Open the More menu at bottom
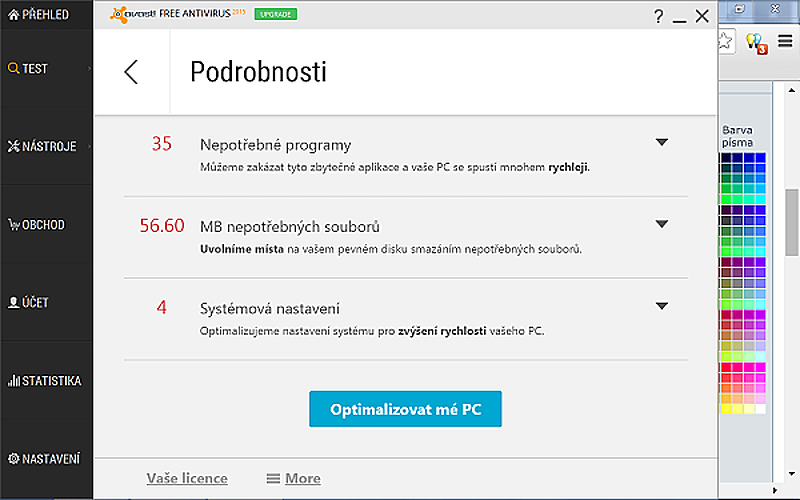 tap(293, 478)
